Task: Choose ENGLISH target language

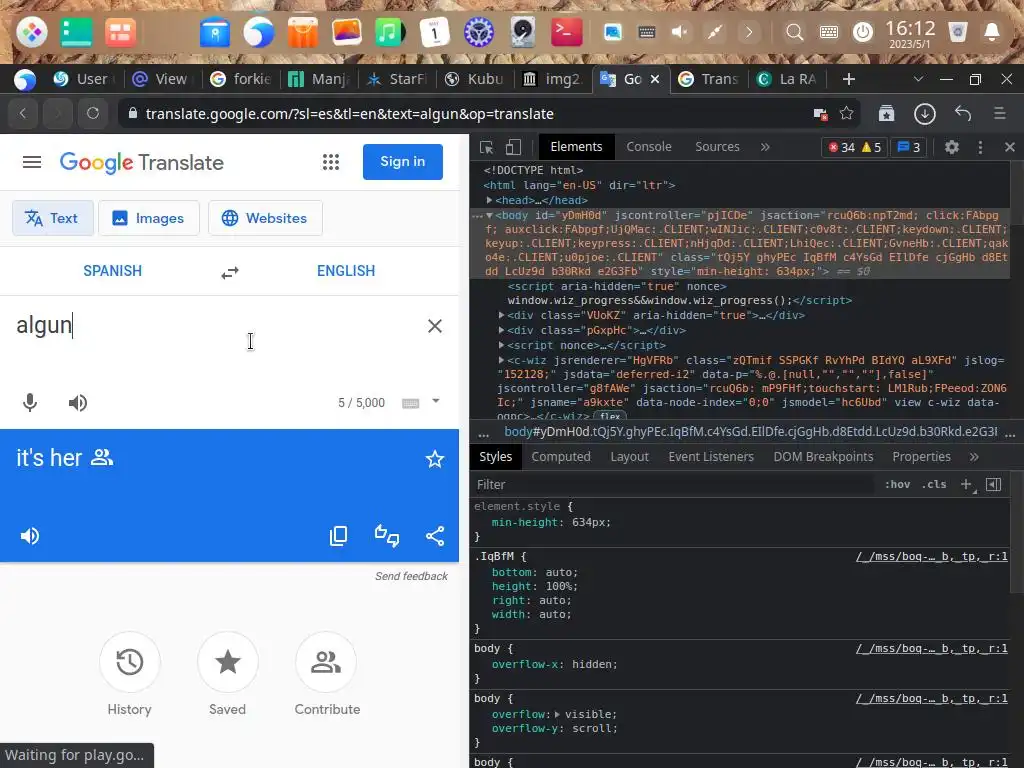Action: (346, 271)
